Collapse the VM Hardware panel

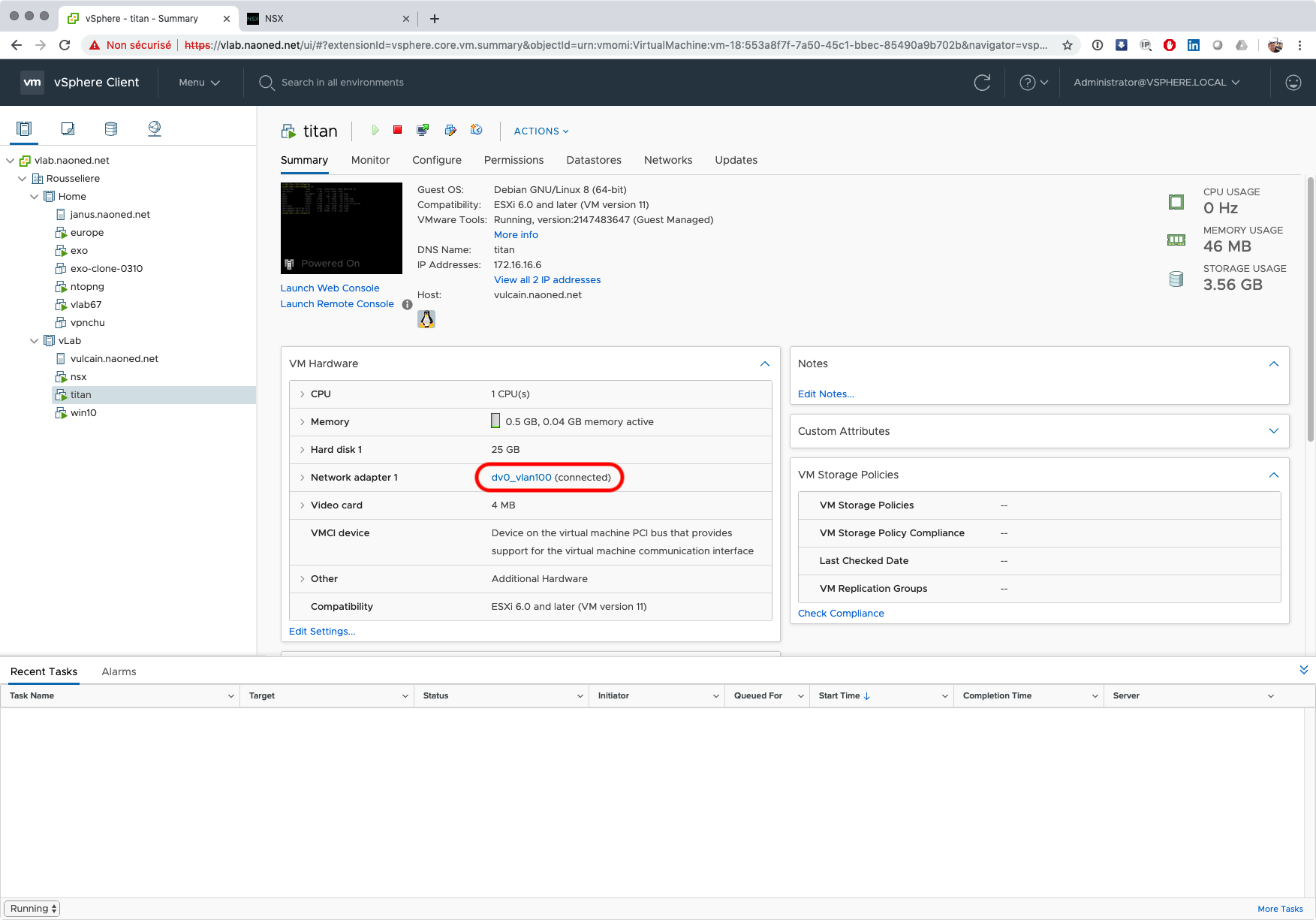pyautogui.click(x=764, y=363)
